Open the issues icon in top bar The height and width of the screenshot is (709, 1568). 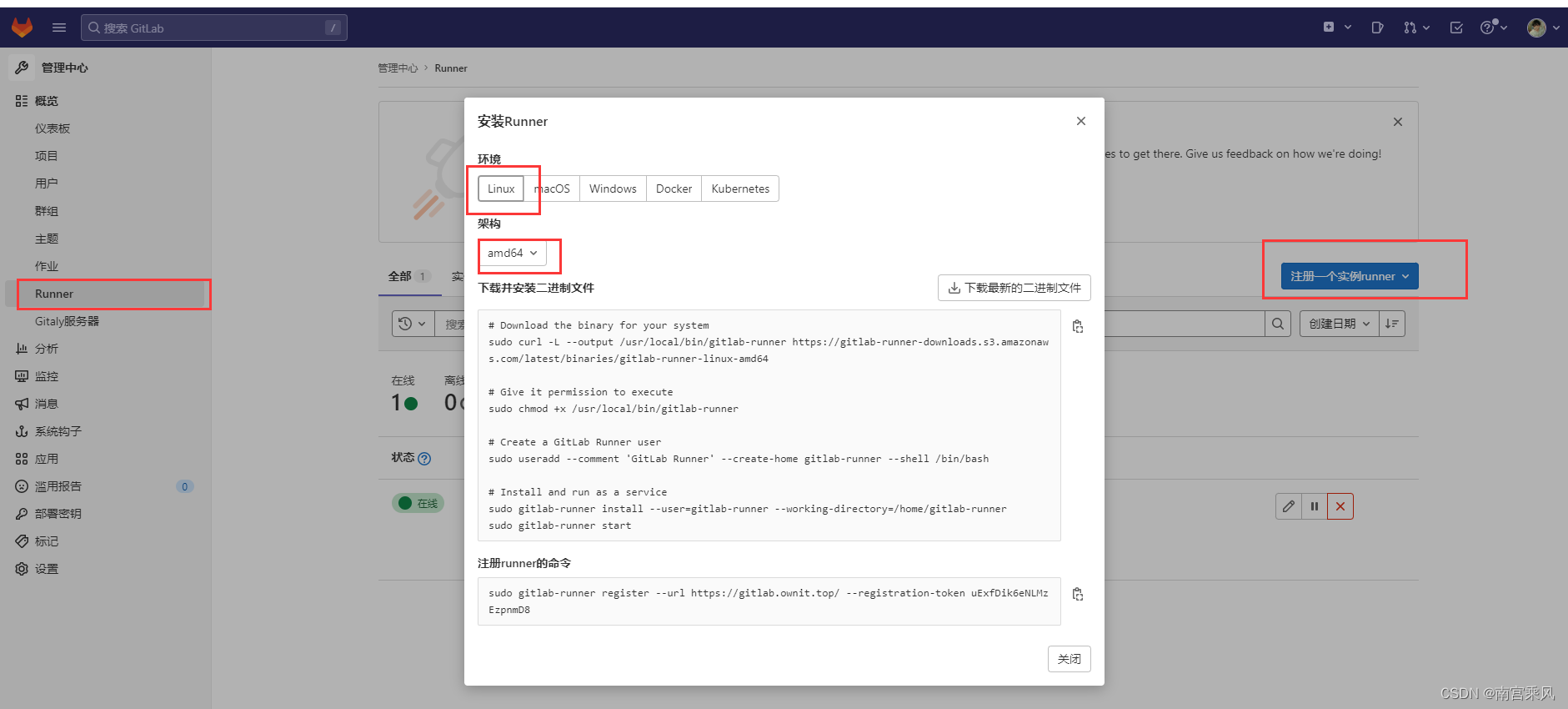coord(1377,28)
